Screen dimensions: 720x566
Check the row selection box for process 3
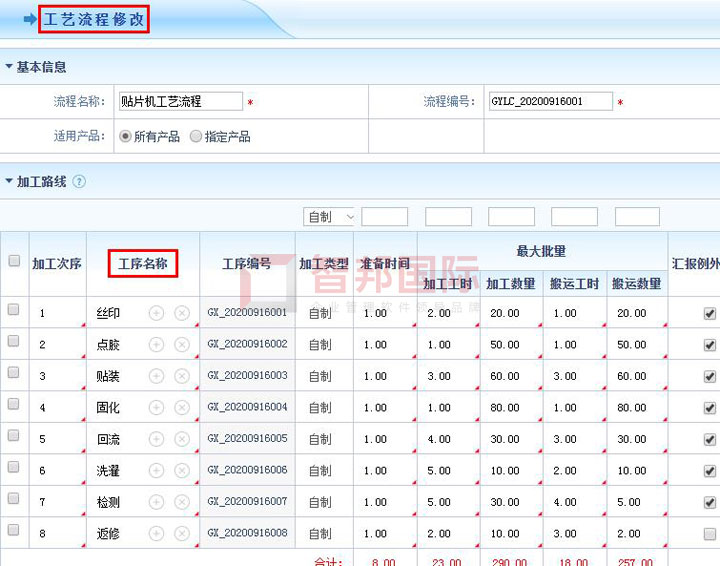pos(14,372)
